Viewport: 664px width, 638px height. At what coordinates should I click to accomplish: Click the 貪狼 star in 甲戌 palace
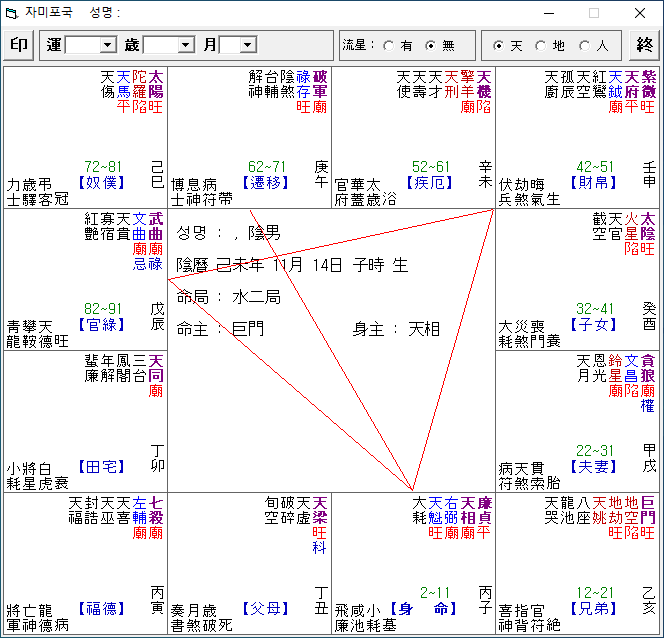pyautogui.click(x=648, y=368)
